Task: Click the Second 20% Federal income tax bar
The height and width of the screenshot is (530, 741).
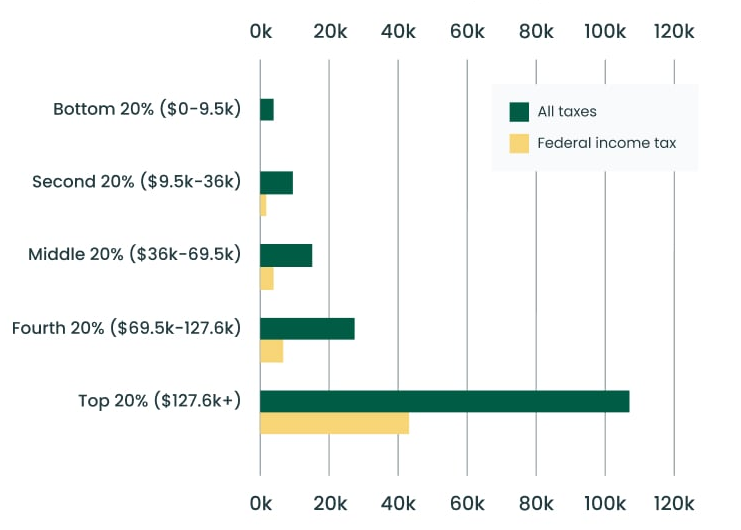Action: (263, 206)
